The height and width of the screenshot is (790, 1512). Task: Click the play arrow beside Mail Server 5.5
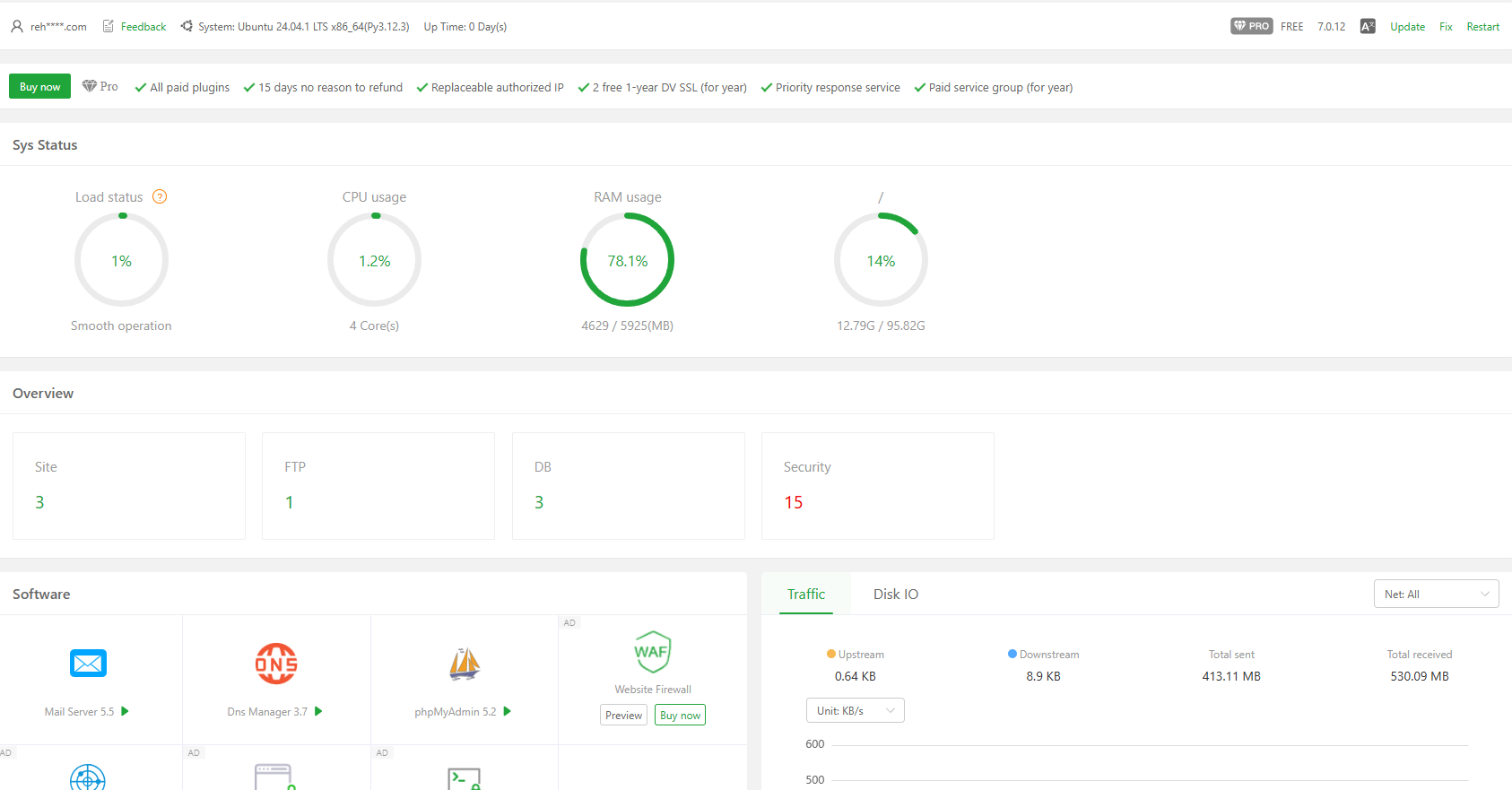125,711
